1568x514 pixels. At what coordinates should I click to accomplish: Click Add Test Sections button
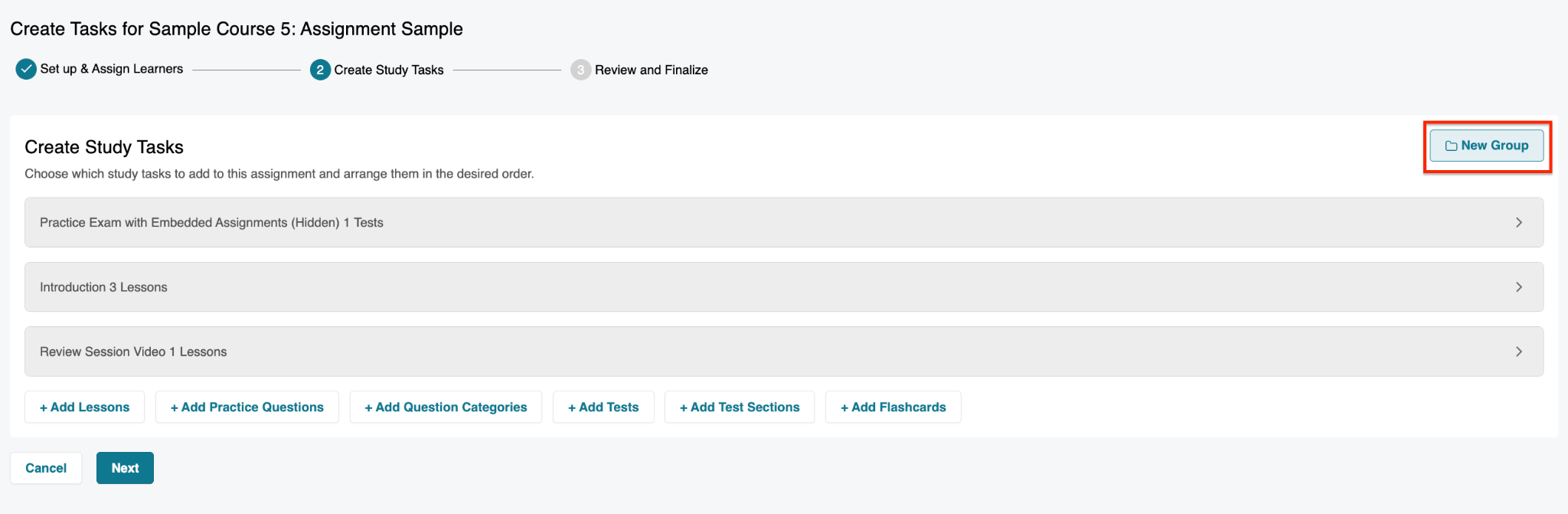(x=740, y=407)
